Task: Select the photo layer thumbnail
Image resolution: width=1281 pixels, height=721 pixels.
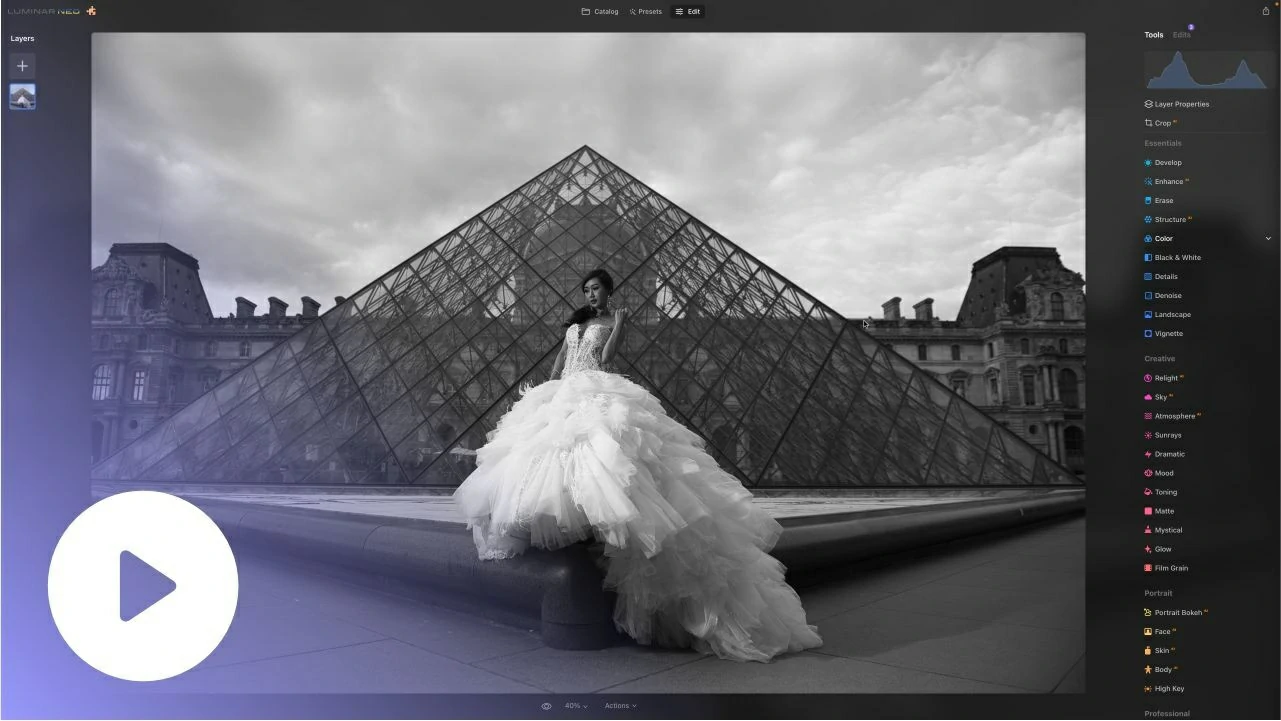Action: click(22, 96)
